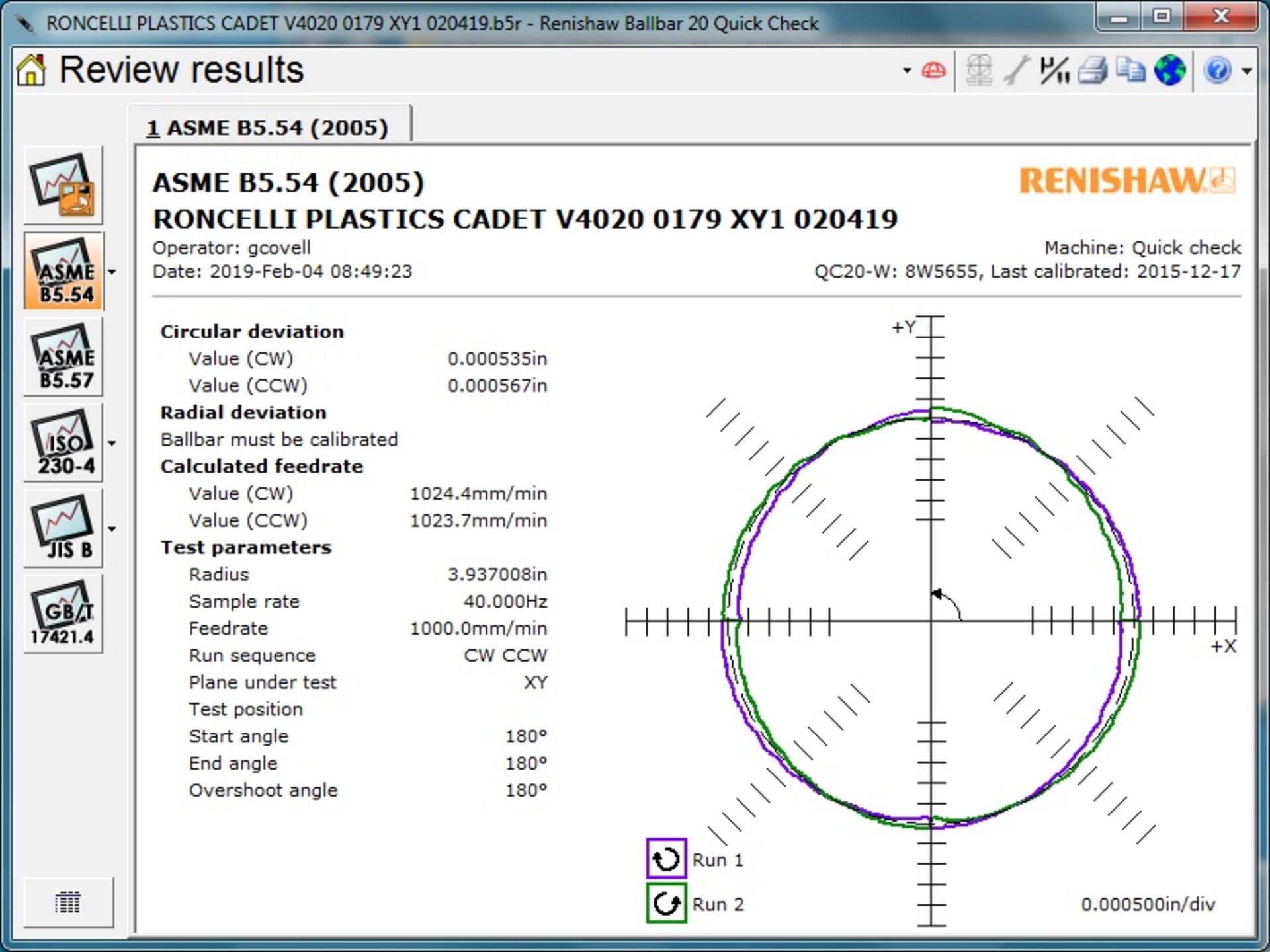
Task: Open Help question mark icon
Action: point(1218,69)
